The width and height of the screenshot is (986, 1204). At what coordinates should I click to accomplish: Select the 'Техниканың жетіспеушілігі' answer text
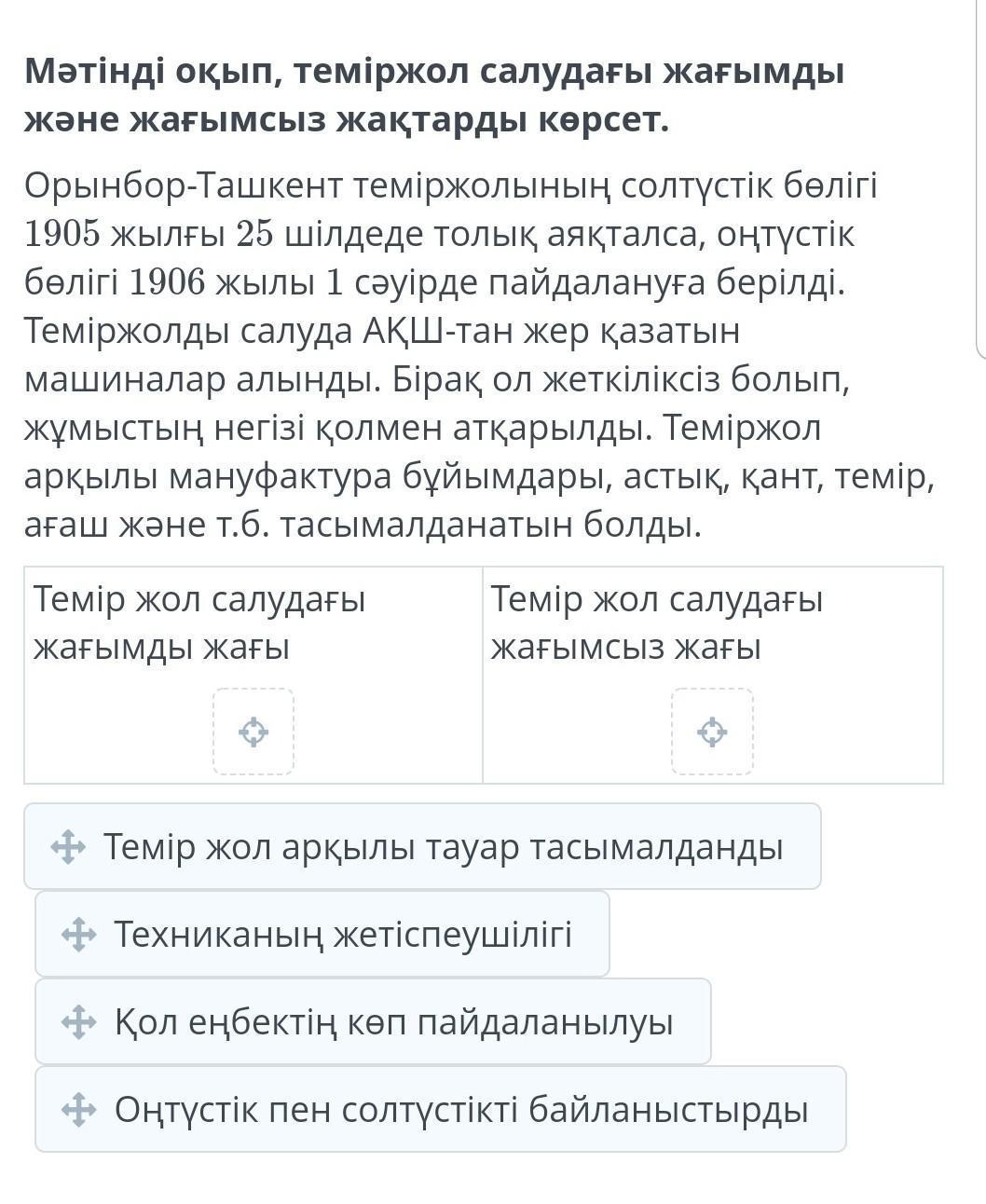pos(343,935)
